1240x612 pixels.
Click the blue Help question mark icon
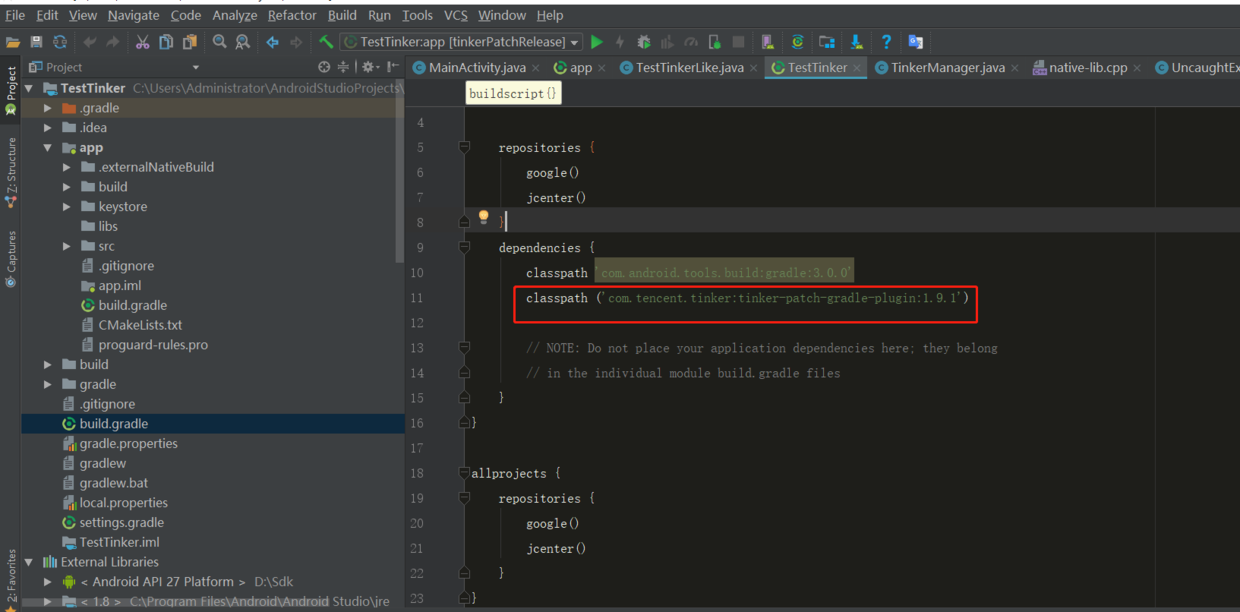pyautogui.click(x=886, y=42)
